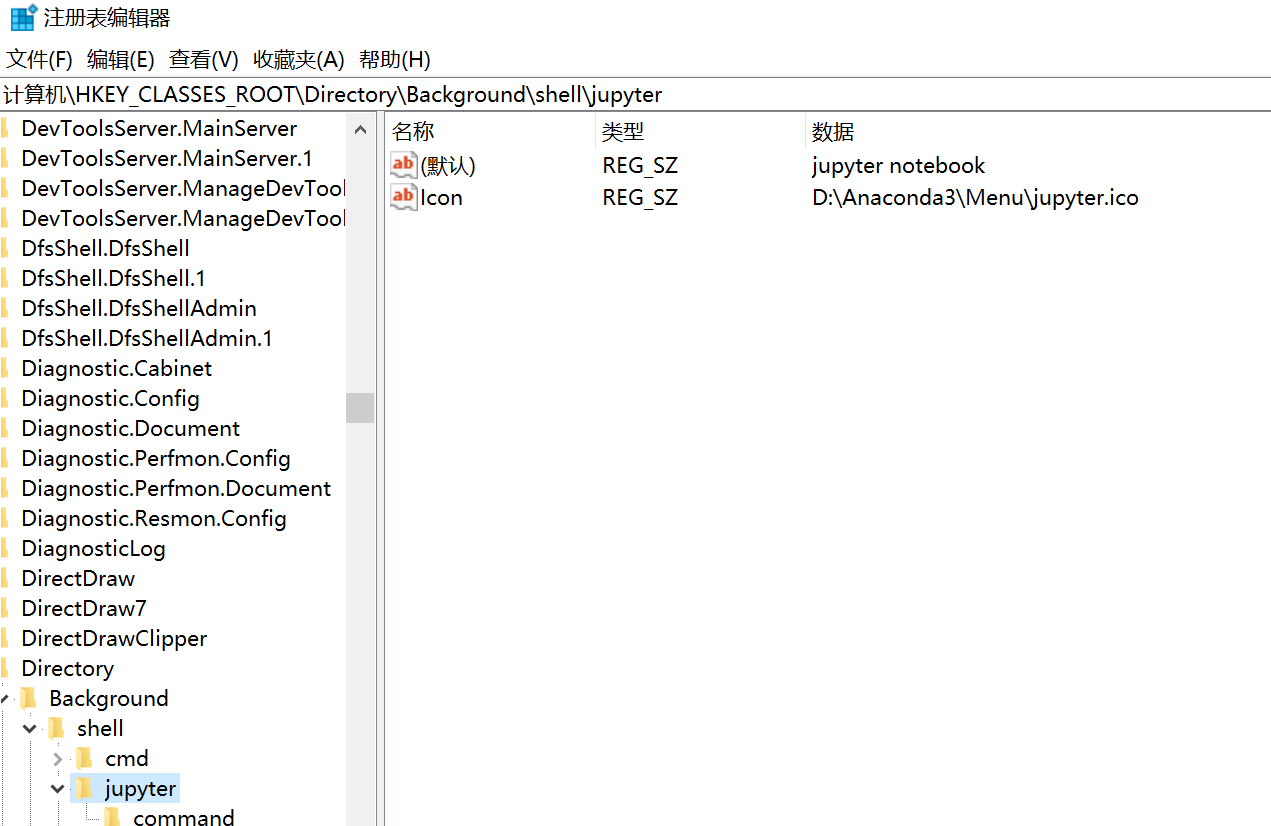Click the ab icon next to Icon value
The image size is (1271, 826).
pos(403,197)
